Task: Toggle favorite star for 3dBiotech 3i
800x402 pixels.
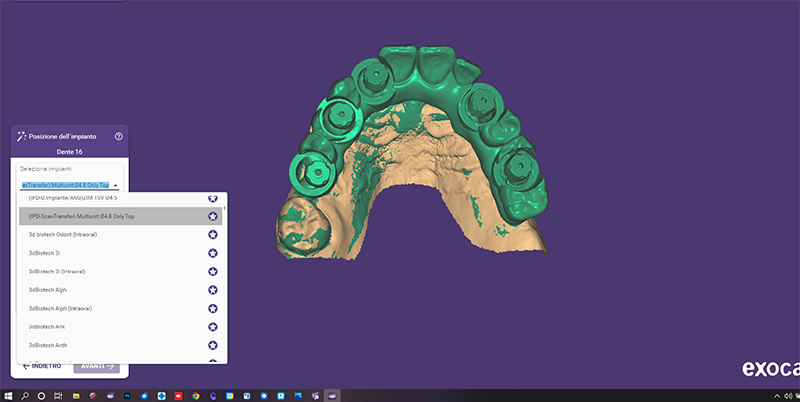Action: click(213, 253)
